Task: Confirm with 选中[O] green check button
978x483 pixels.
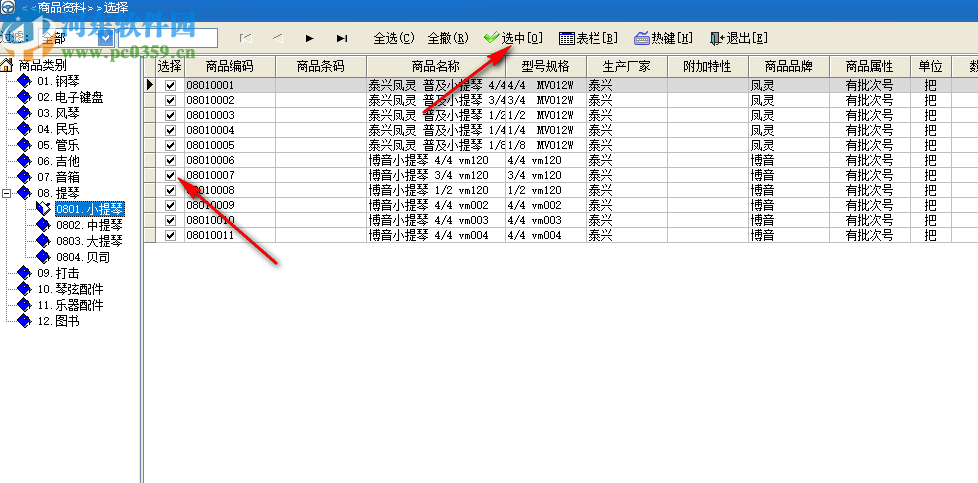Action: tap(513, 38)
